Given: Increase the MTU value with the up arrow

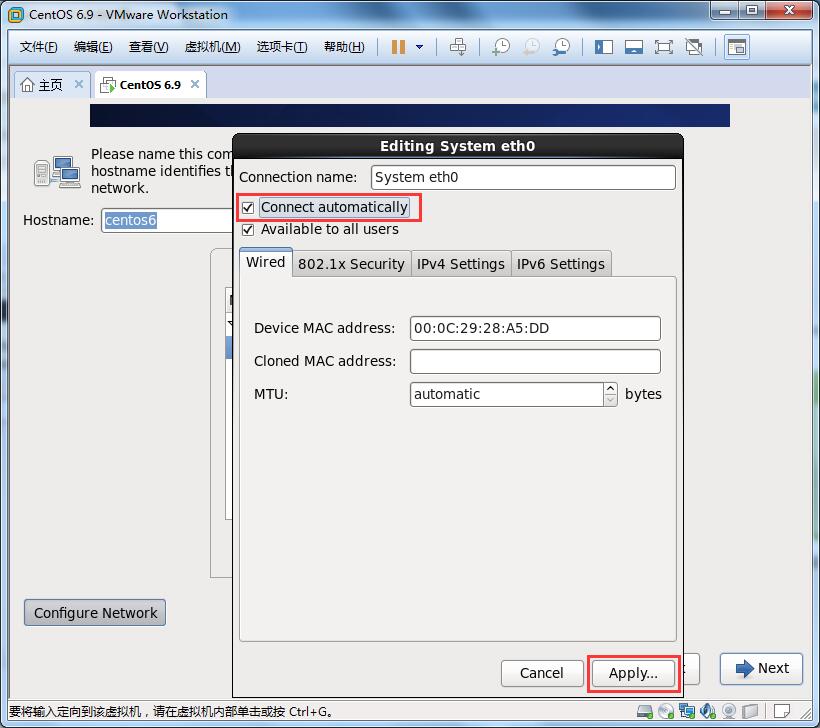Looking at the screenshot, I should [610, 389].
